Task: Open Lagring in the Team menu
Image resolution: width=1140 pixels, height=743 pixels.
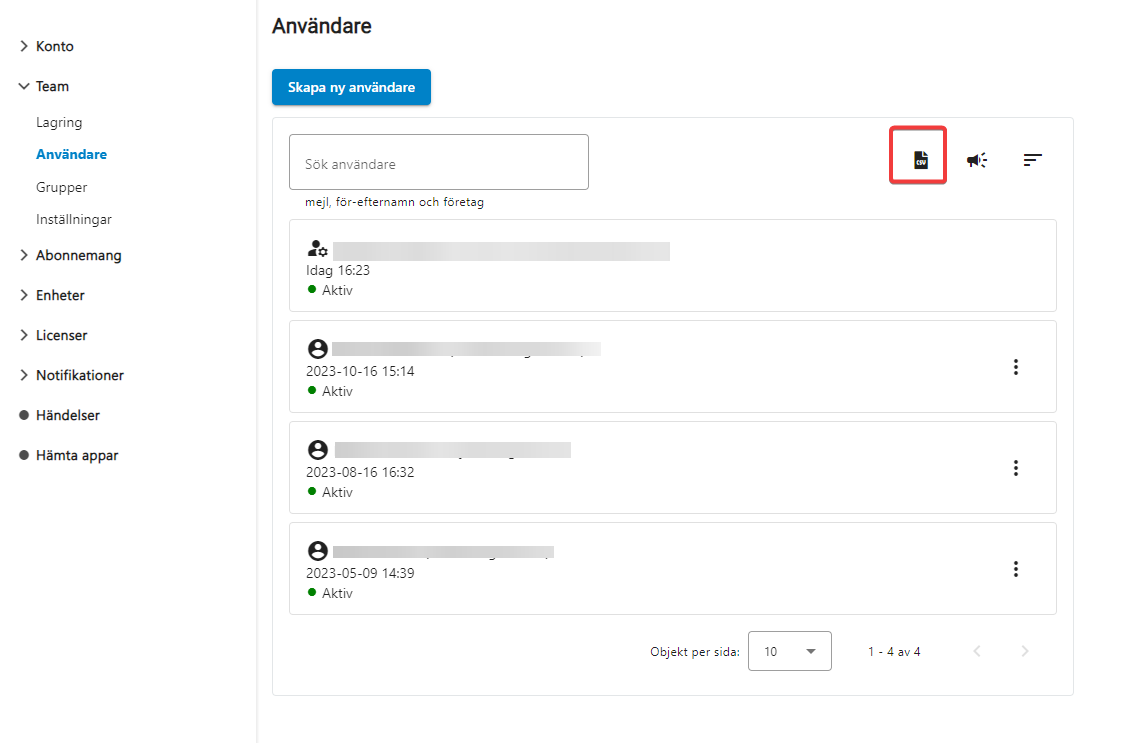Action: (59, 122)
